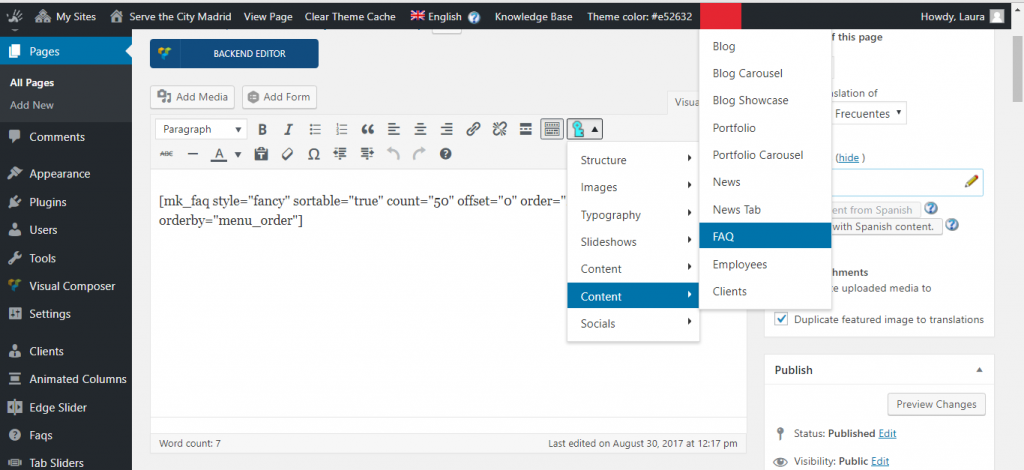The image size is (1024, 470).
Task: Toggle Duplicate featured image to translations checkbox
Action: (x=782, y=319)
